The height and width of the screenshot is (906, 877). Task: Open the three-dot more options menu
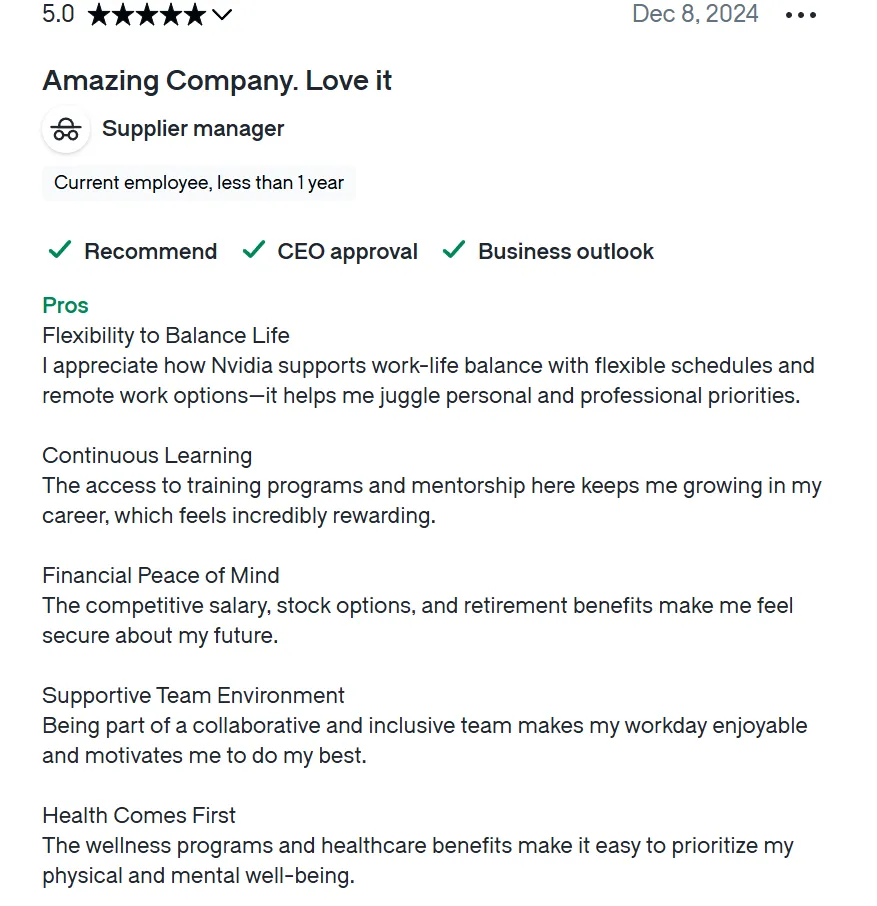(800, 15)
